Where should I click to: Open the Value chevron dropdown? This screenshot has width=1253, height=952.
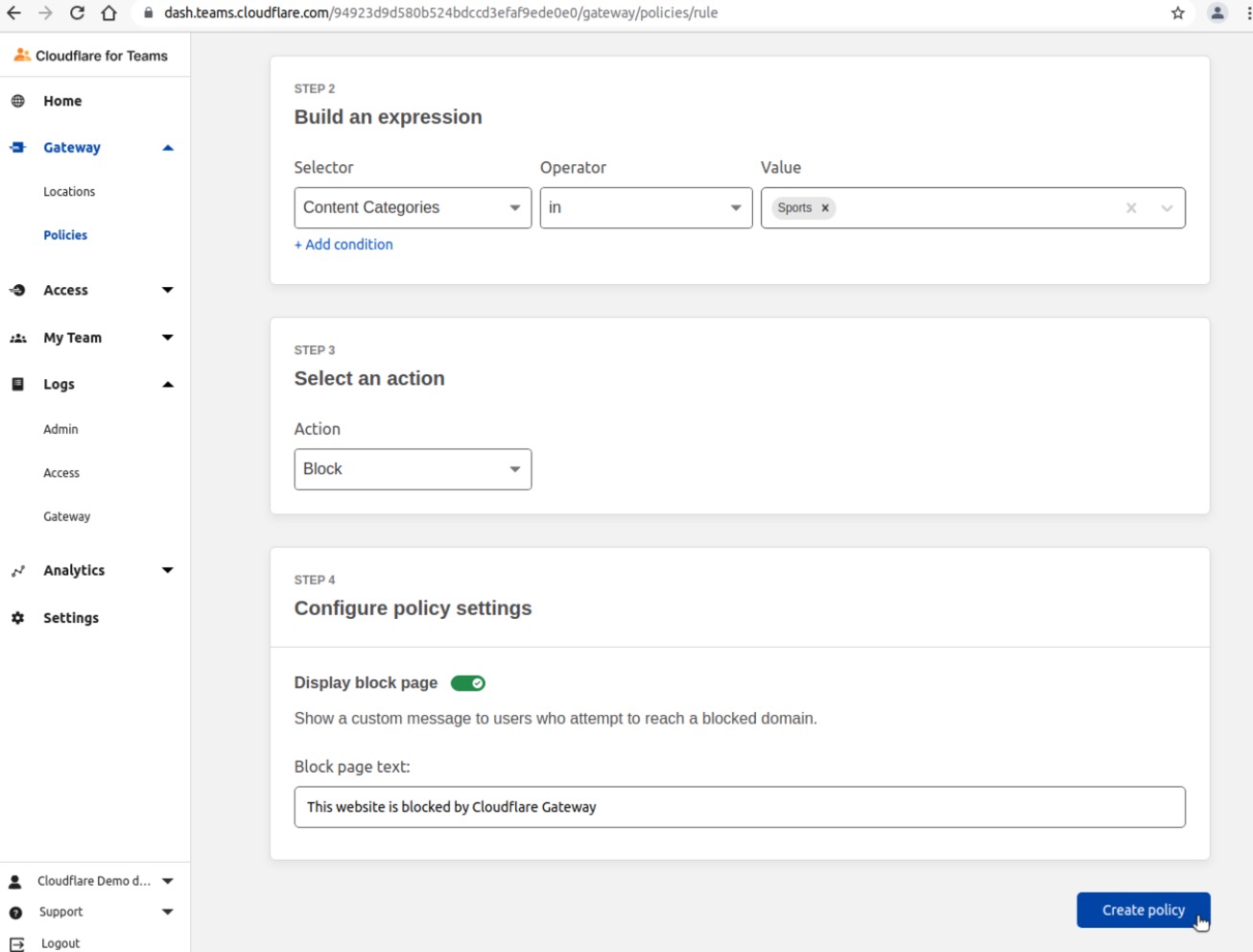[1167, 208]
